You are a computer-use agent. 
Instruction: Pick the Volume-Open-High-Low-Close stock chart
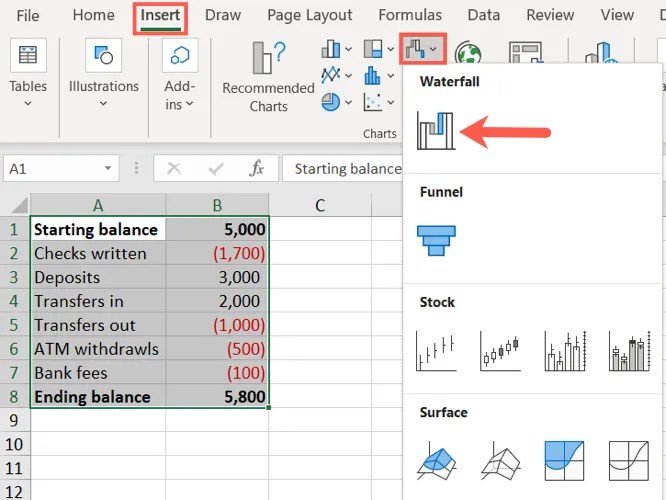[x=629, y=351]
